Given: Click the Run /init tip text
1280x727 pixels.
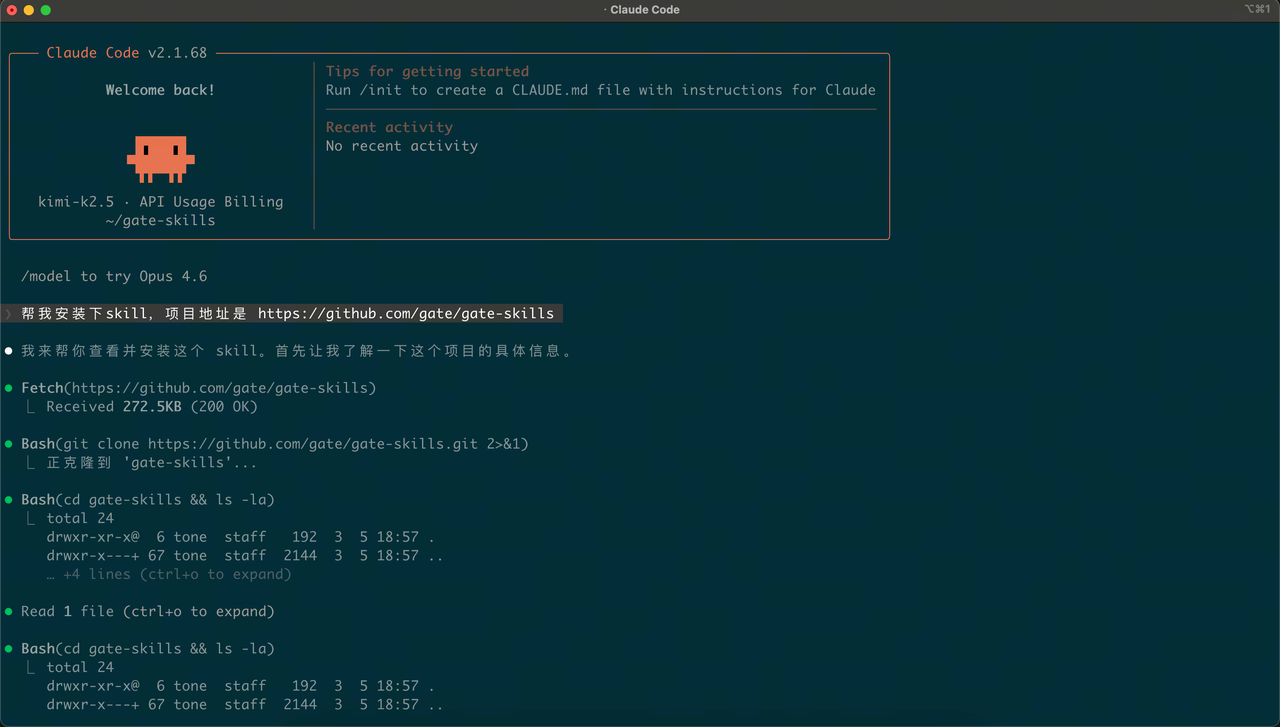Looking at the screenshot, I should (600, 90).
